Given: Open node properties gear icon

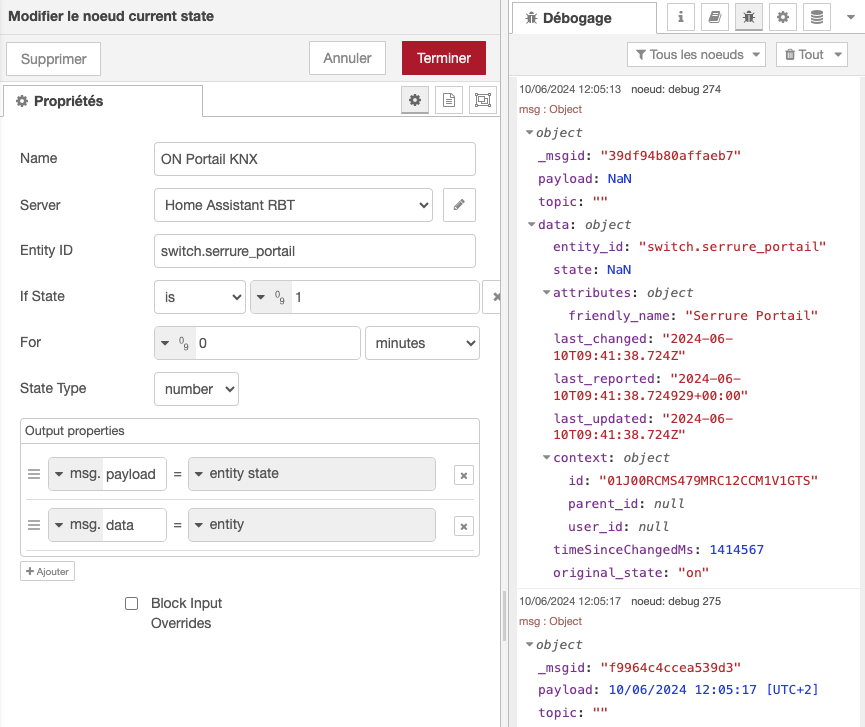Looking at the screenshot, I should [x=415, y=100].
